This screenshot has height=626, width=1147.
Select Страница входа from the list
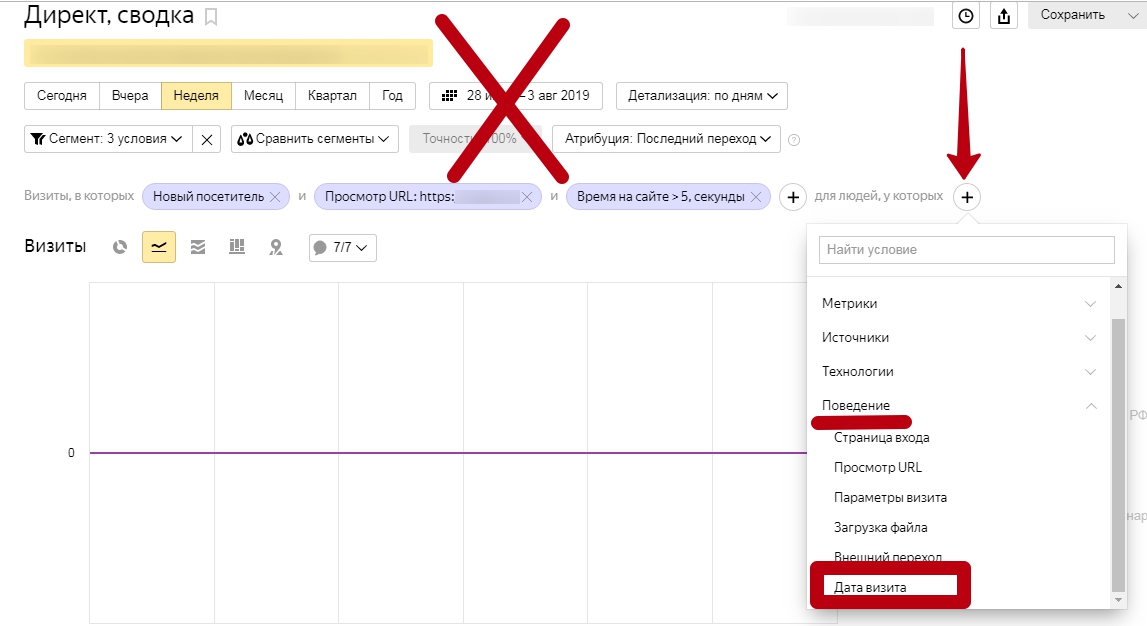[x=881, y=438]
